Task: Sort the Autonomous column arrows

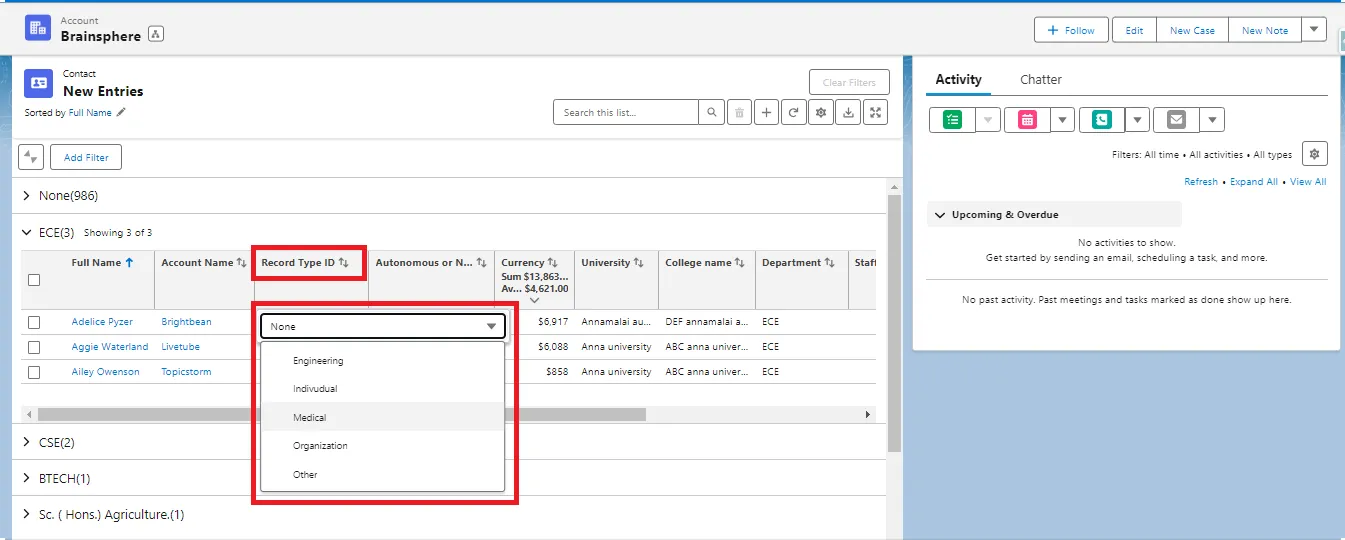Action: tap(481, 263)
